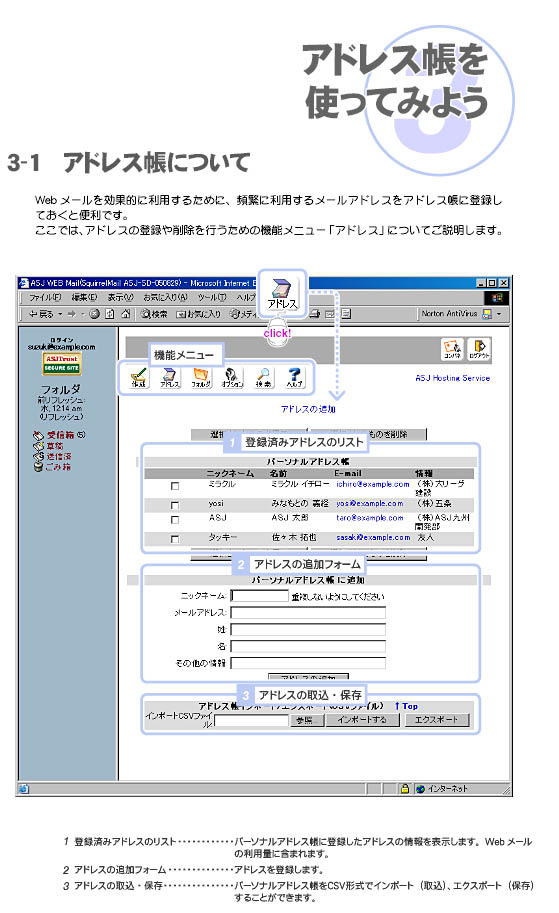Image resolution: width=559 pixels, height=913 pixels.
Task: Open the 草稿 drafts folder
Action: (55, 446)
